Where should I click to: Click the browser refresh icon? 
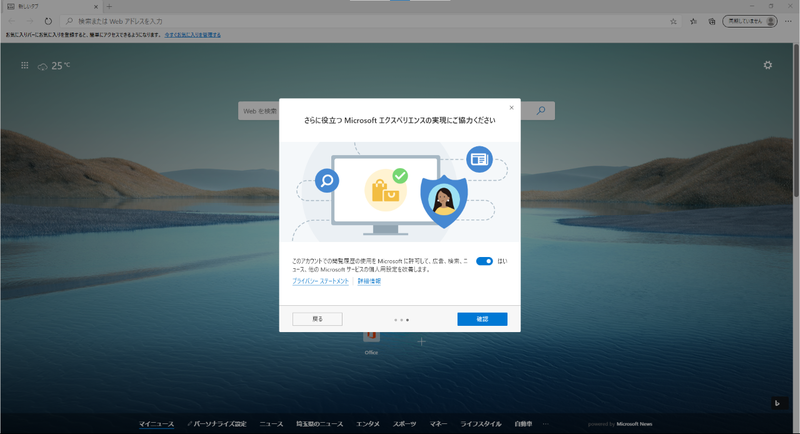48,21
